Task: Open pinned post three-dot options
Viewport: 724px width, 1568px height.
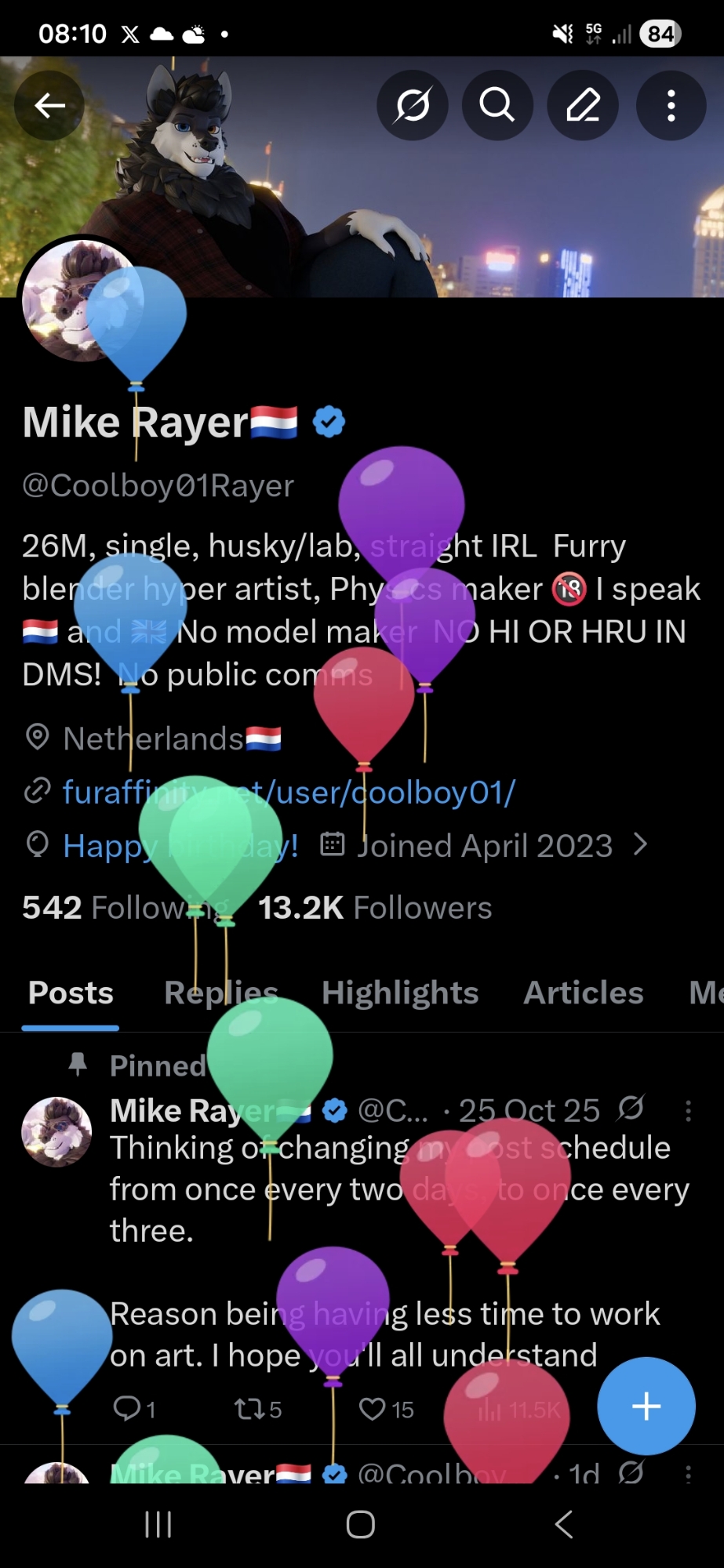Action: [x=688, y=1110]
